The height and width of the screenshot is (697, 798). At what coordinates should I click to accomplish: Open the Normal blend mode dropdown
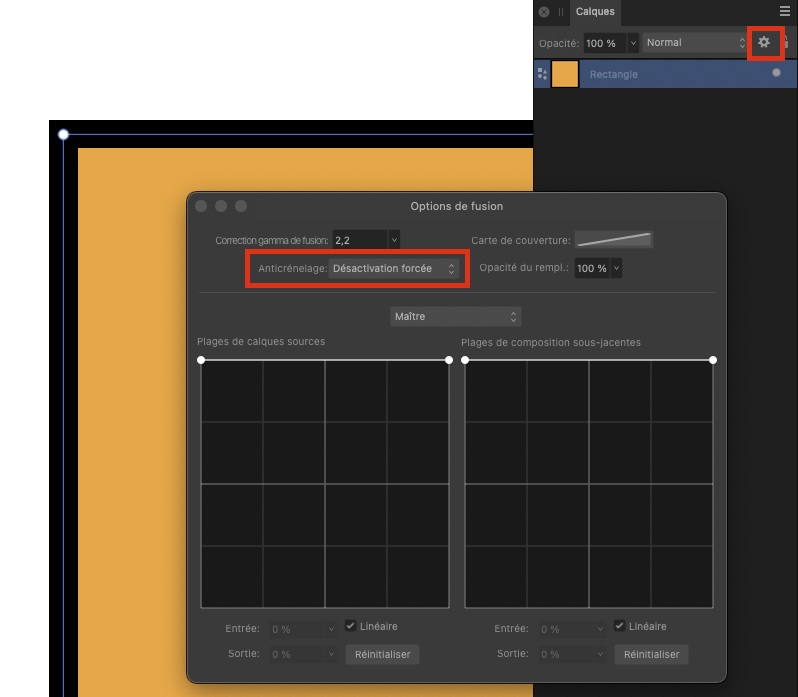pyautogui.click(x=695, y=43)
